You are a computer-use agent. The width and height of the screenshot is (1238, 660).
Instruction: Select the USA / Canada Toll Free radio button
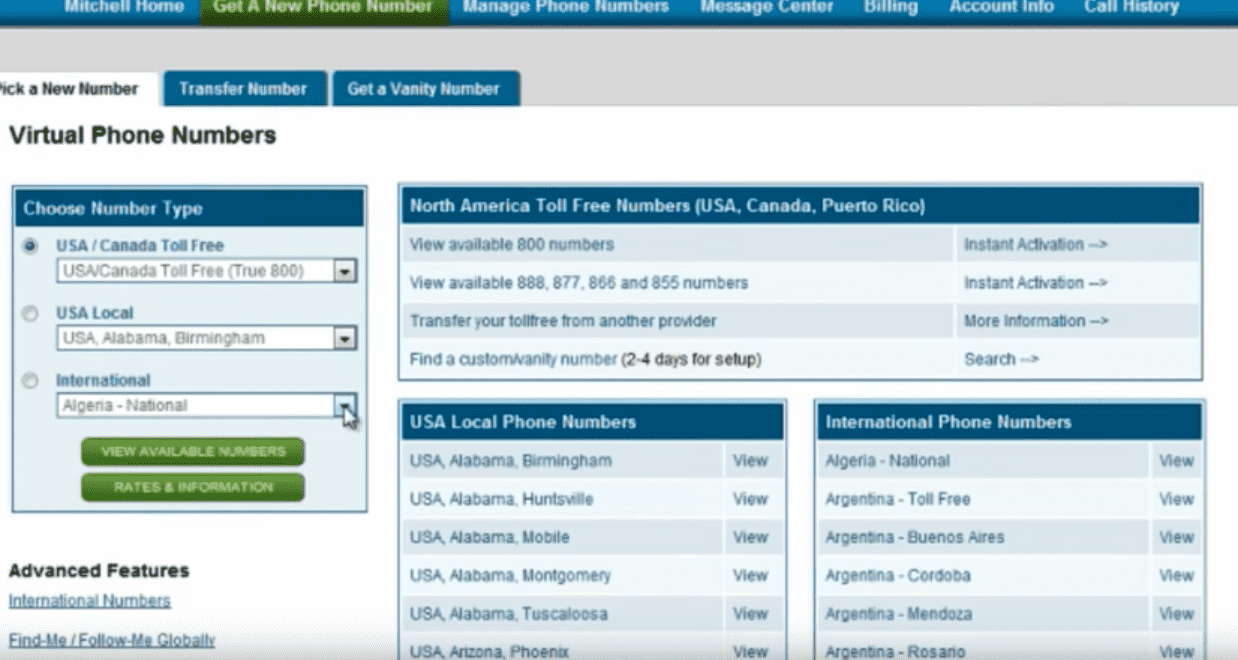[31, 246]
